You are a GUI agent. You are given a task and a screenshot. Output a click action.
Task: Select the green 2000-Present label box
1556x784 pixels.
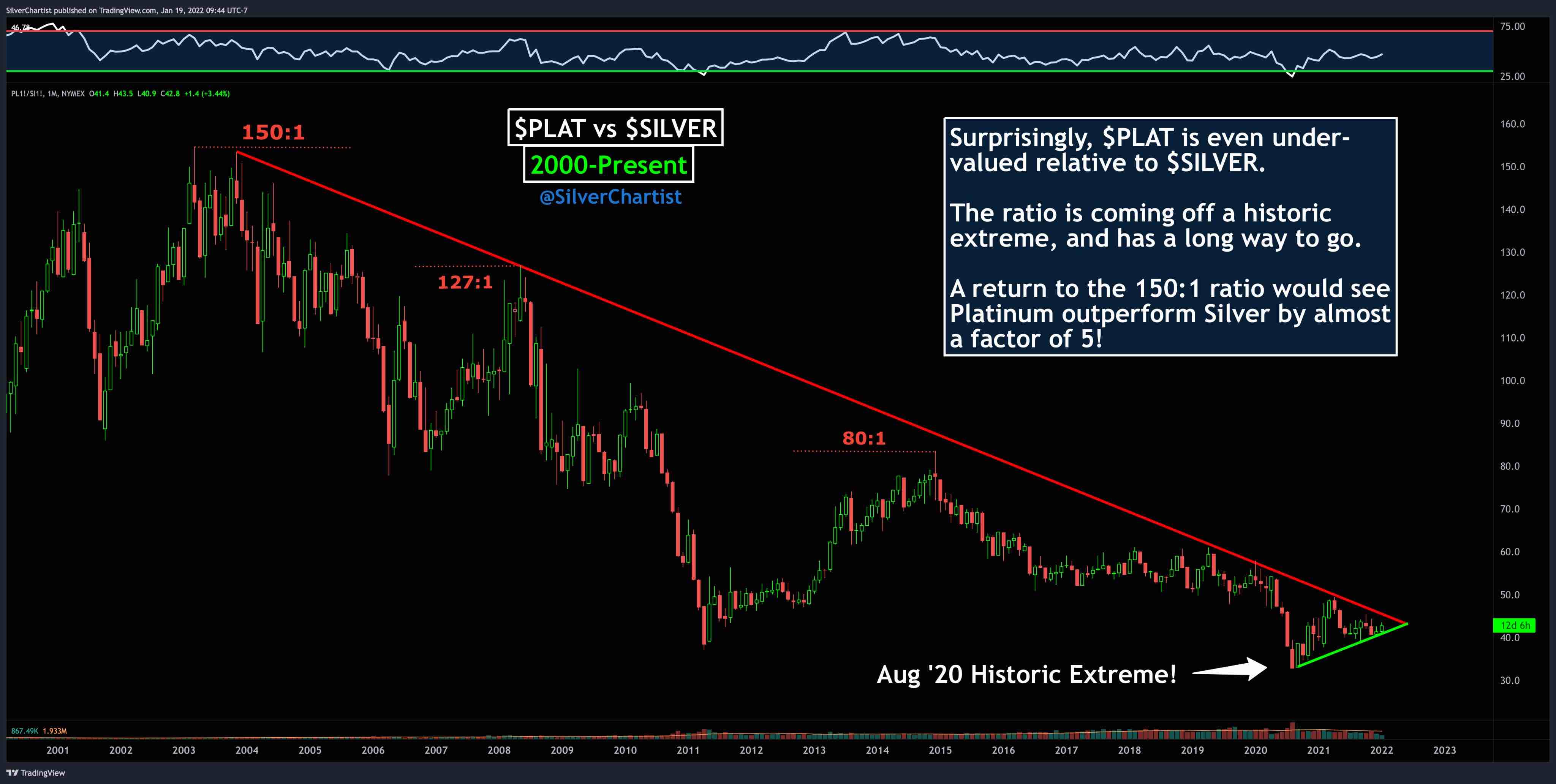click(608, 165)
